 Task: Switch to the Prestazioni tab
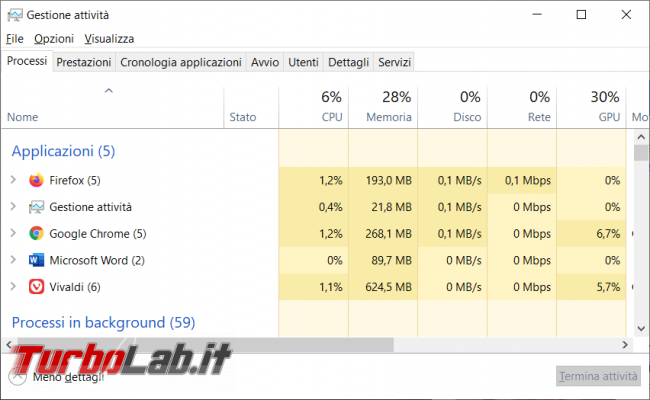tap(84, 62)
